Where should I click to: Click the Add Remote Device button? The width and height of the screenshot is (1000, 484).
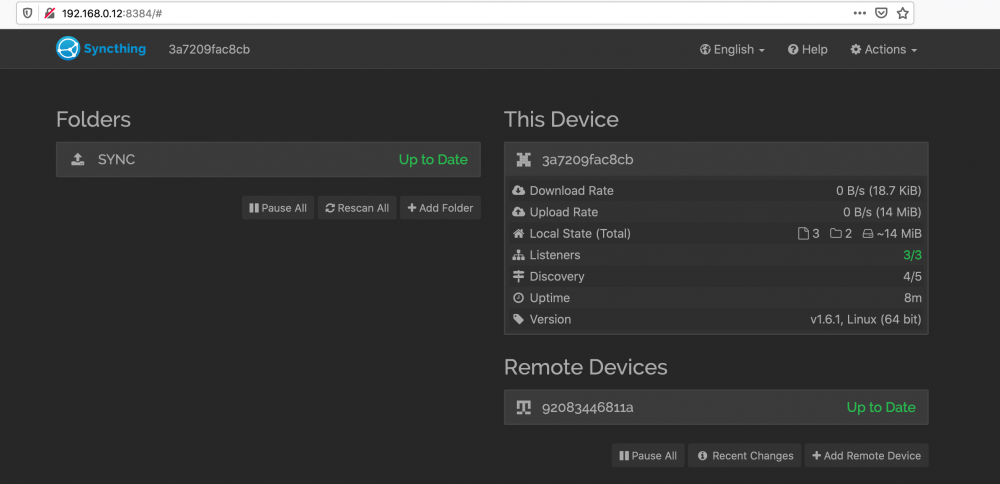pyautogui.click(x=867, y=456)
